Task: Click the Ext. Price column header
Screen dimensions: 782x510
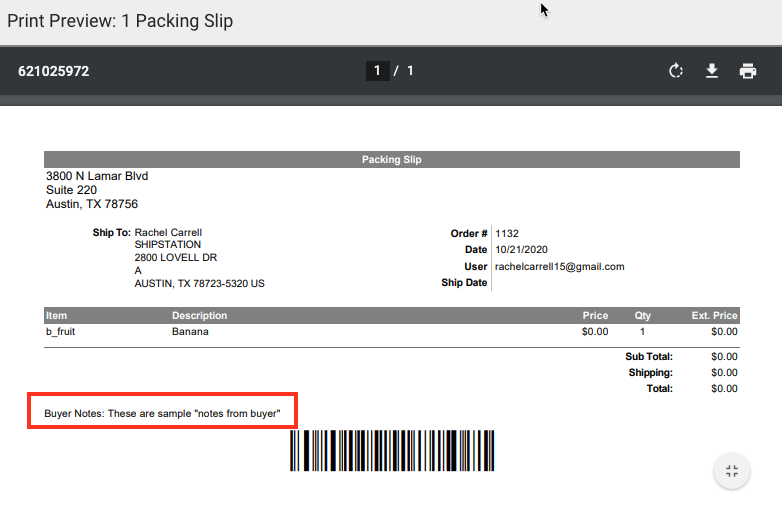Action: pos(714,316)
